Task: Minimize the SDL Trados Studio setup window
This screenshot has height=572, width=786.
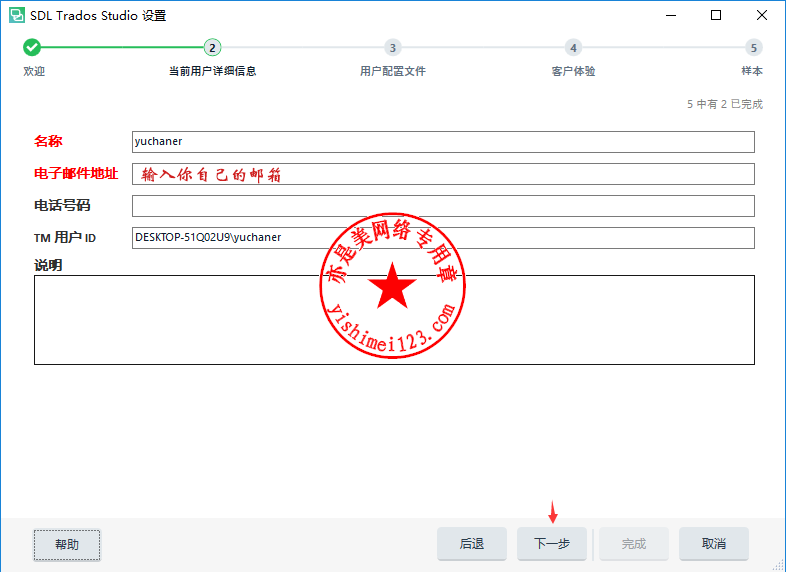Action: [x=671, y=15]
